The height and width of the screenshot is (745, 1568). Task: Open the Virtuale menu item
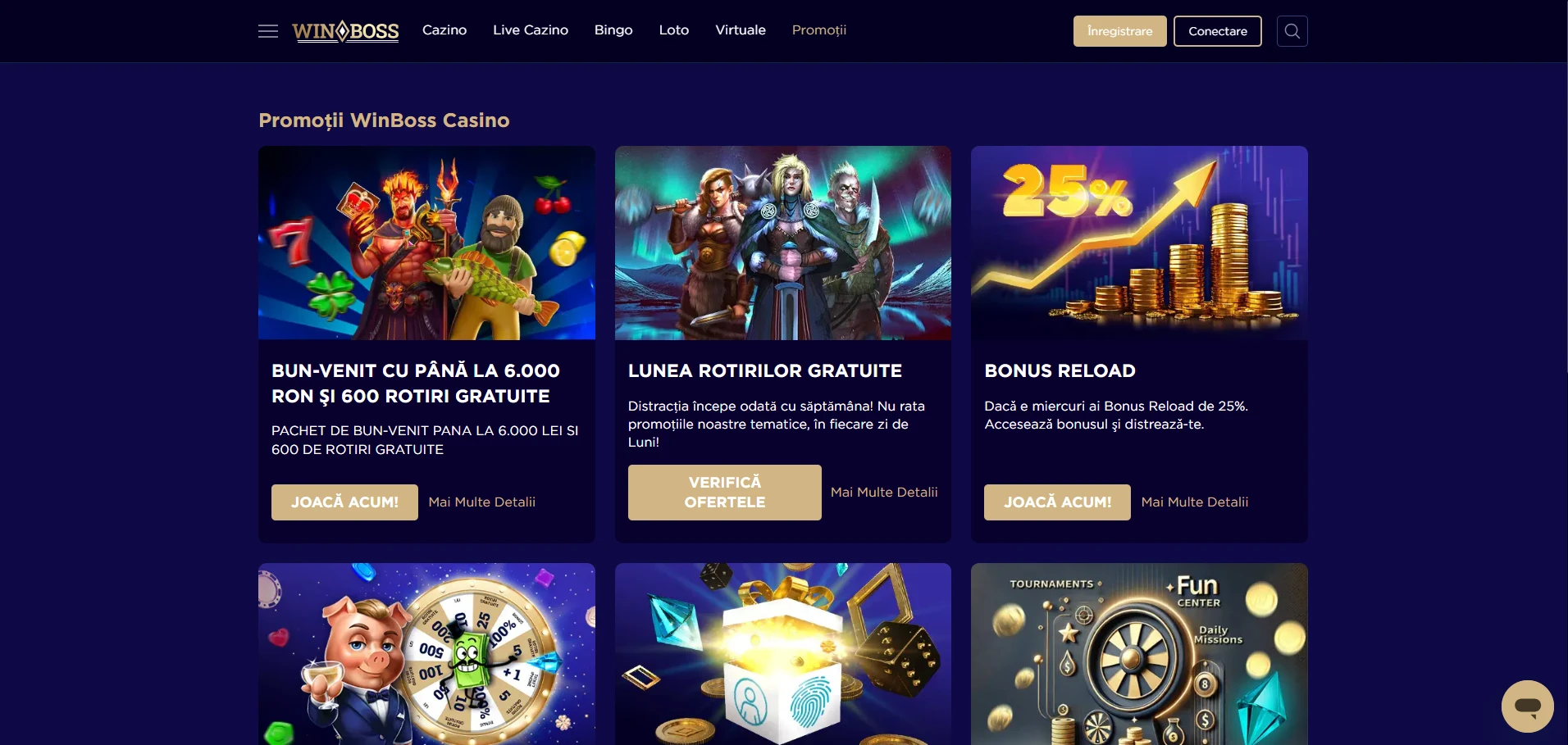click(x=741, y=30)
